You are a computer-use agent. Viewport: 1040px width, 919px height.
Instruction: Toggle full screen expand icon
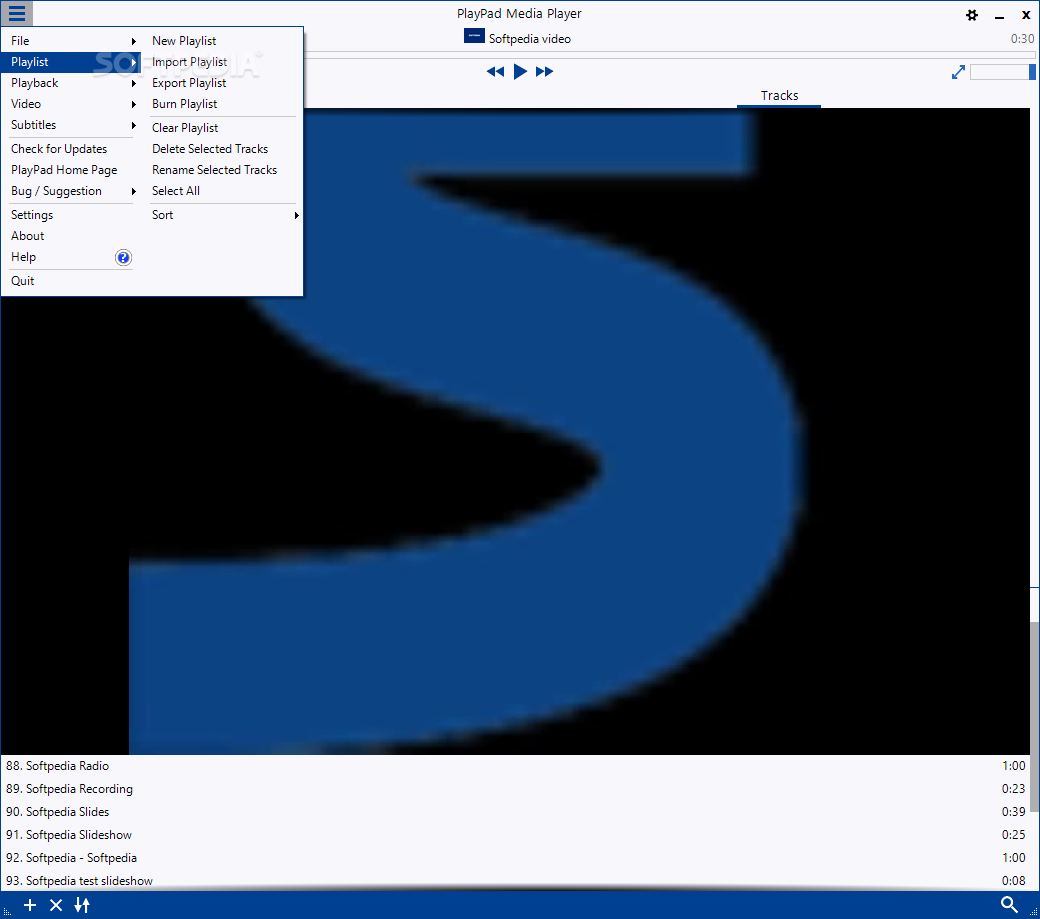(958, 72)
